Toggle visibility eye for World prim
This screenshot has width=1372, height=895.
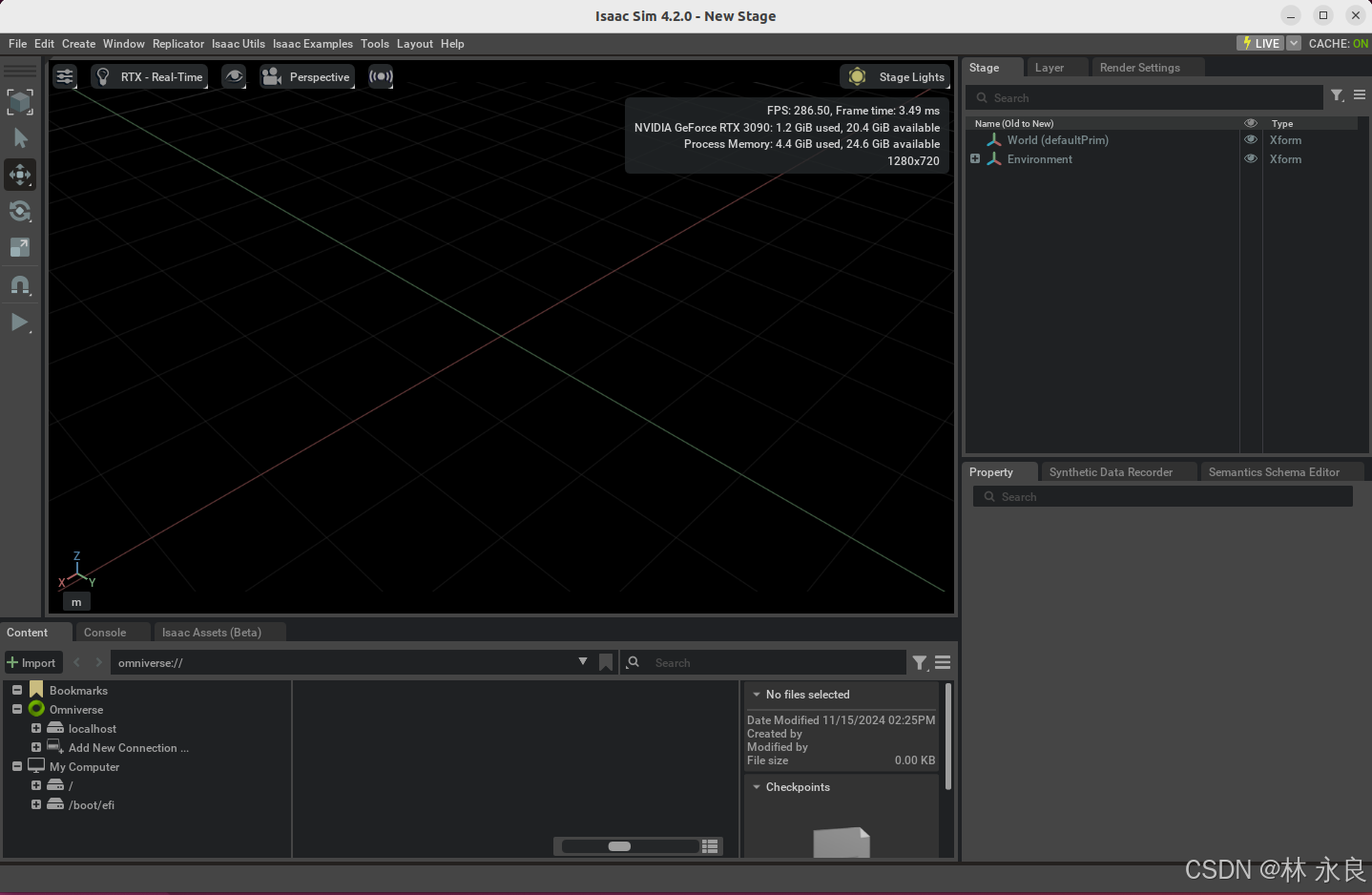tap(1251, 140)
